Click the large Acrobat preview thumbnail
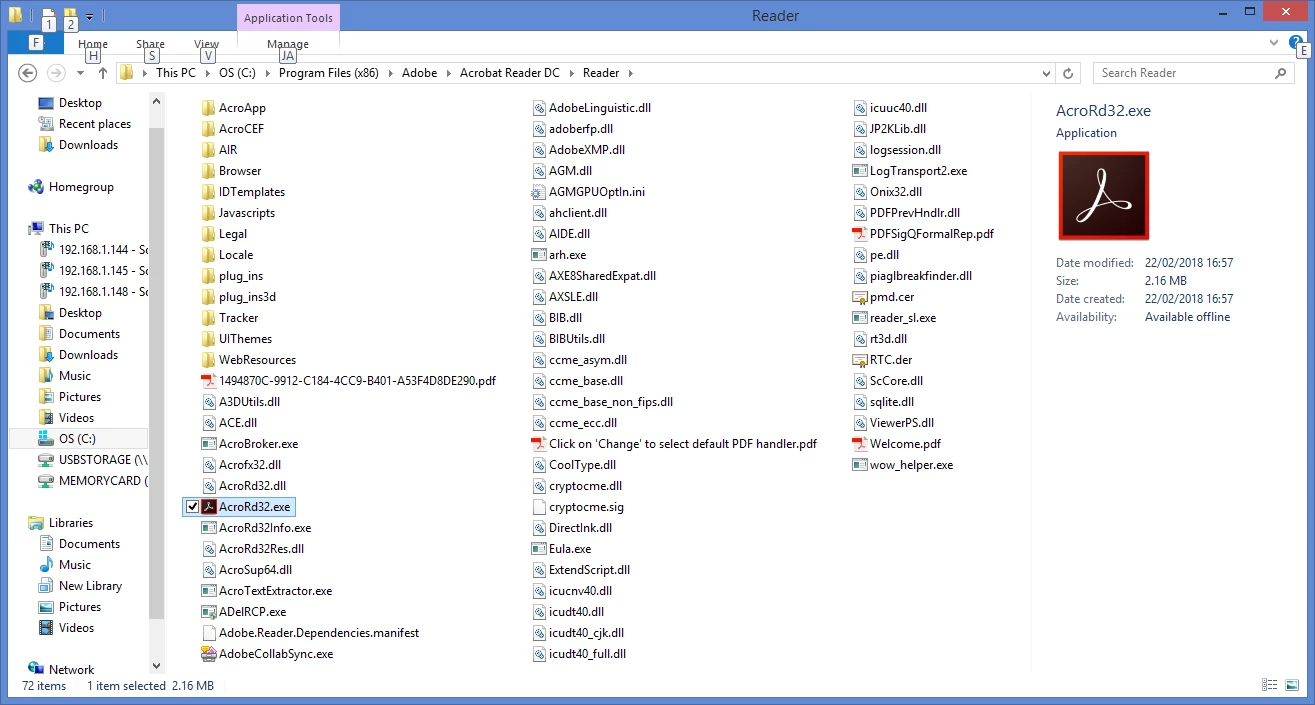This screenshot has width=1315, height=705. point(1103,196)
